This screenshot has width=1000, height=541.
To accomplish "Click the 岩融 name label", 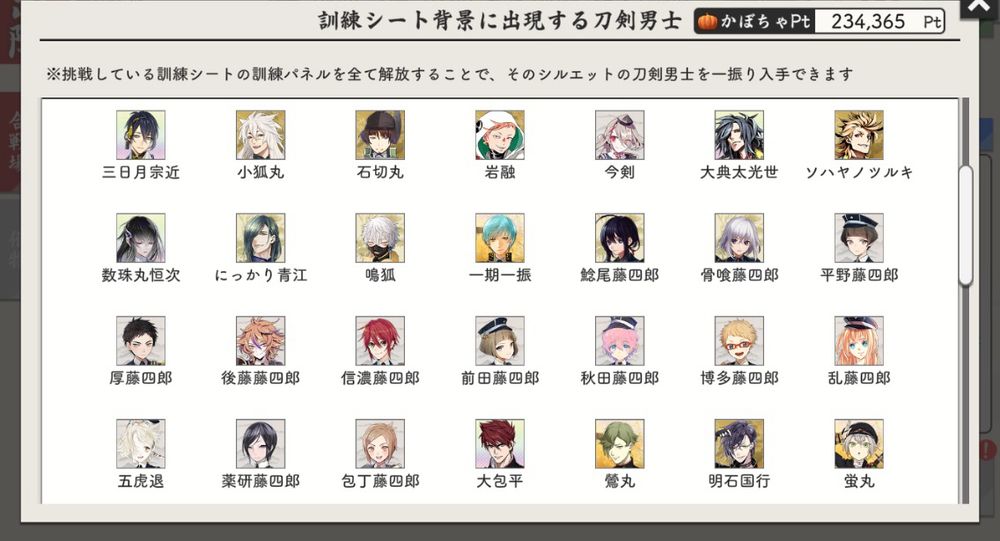I will click(x=500, y=172).
